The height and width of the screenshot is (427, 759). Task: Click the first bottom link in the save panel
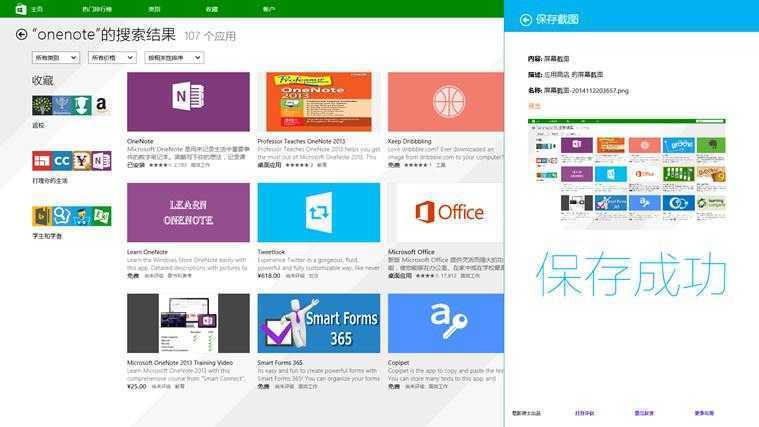pyautogui.click(x=527, y=413)
